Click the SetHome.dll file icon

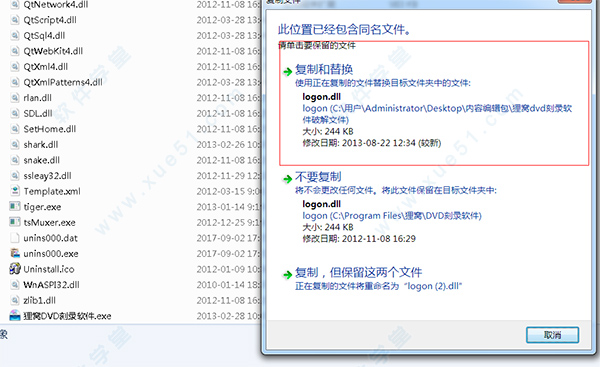click(x=15, y=129)
